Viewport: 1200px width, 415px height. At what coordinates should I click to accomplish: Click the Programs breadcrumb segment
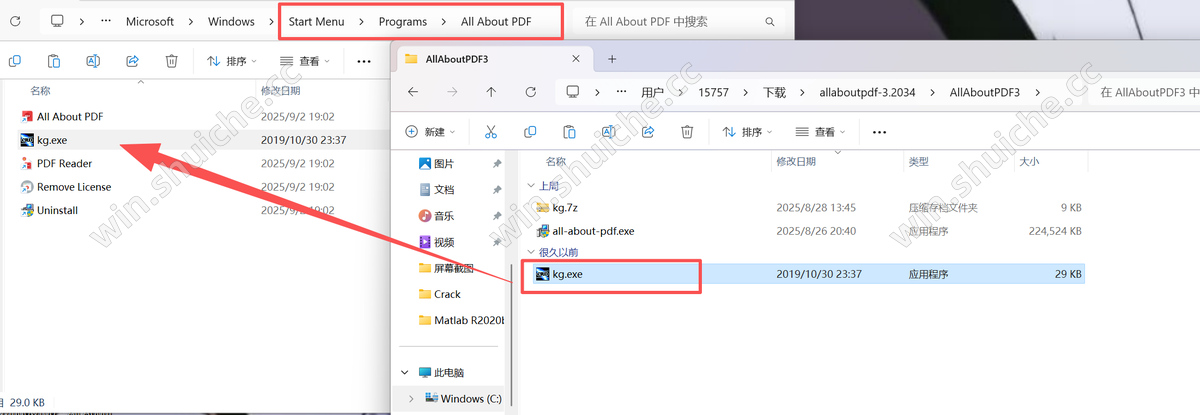coord(402,21)
